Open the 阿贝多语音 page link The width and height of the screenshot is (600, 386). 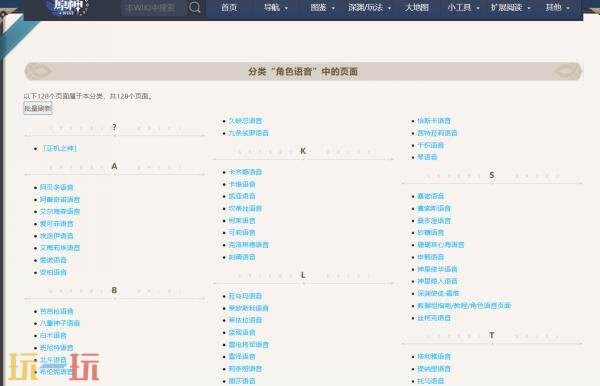(56, 187)
